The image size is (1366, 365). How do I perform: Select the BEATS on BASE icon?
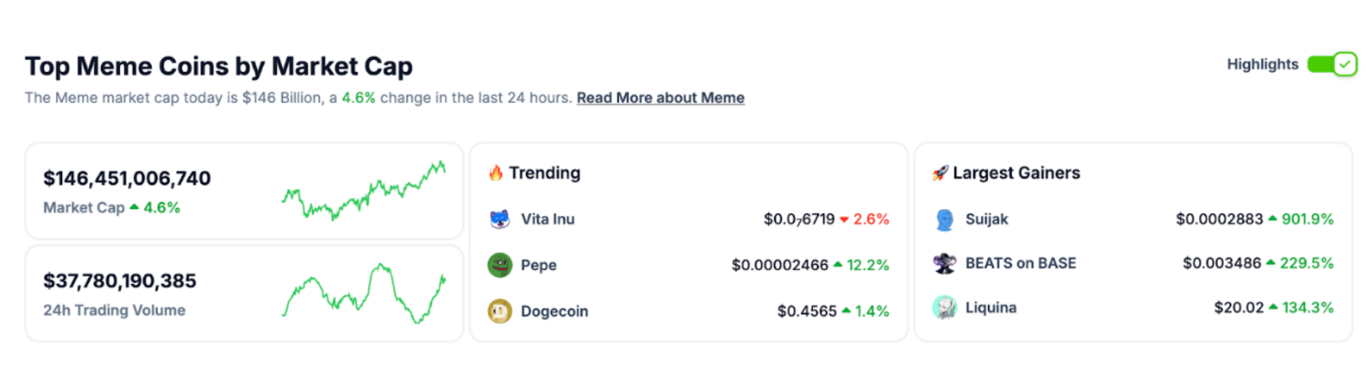point(944,264)
